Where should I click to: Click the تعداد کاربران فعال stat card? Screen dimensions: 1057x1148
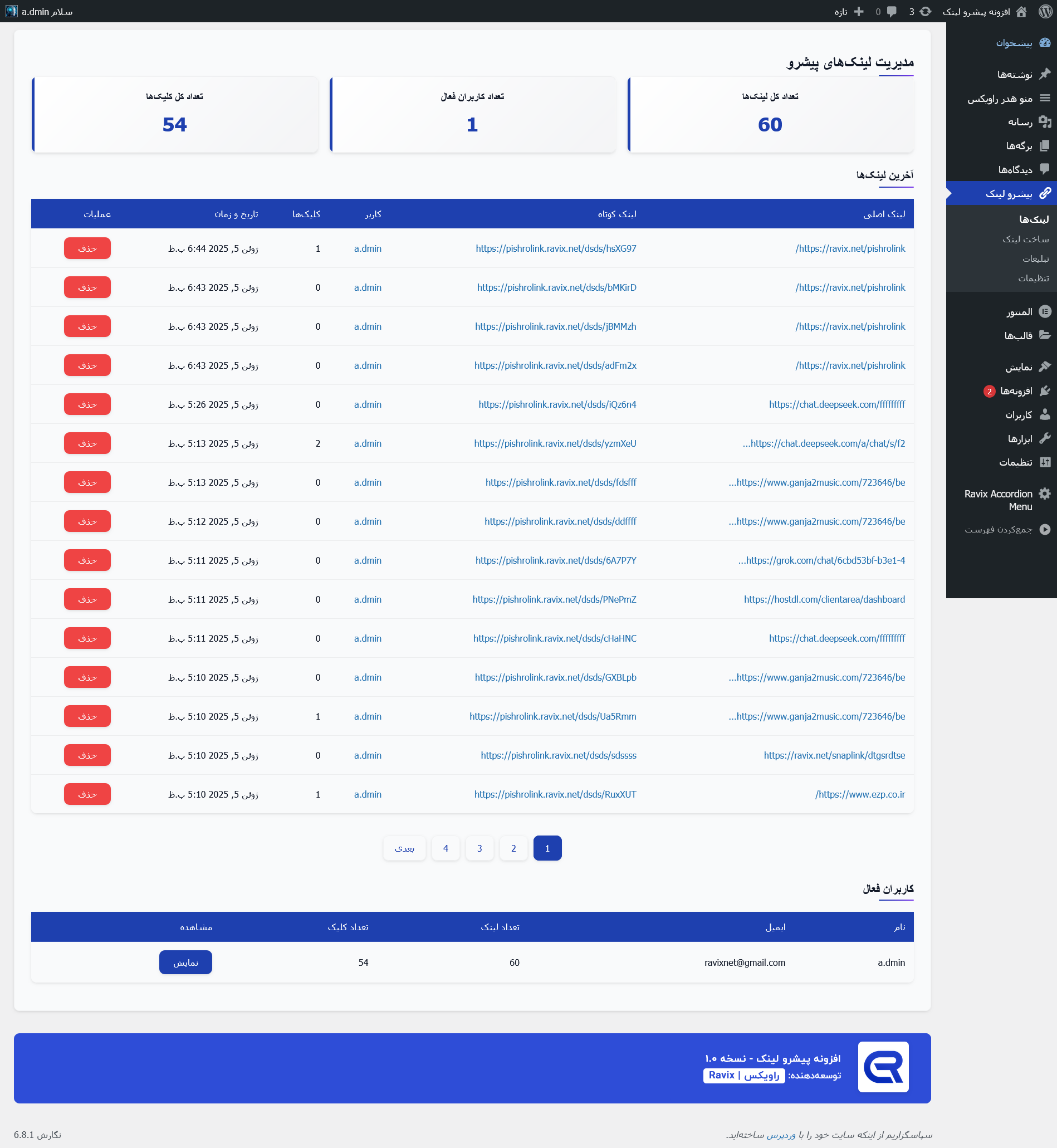point(472,115)
